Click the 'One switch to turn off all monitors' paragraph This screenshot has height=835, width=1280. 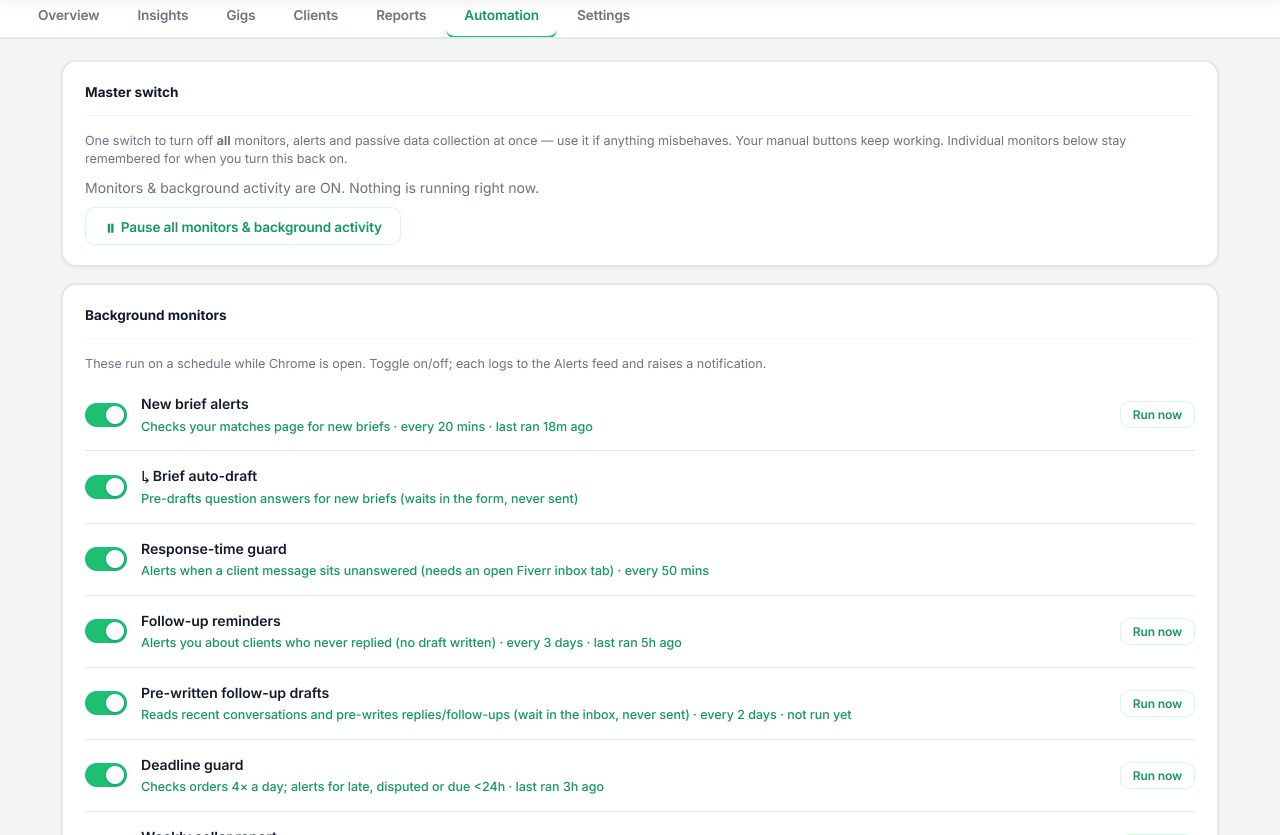[x=605, y=150]
